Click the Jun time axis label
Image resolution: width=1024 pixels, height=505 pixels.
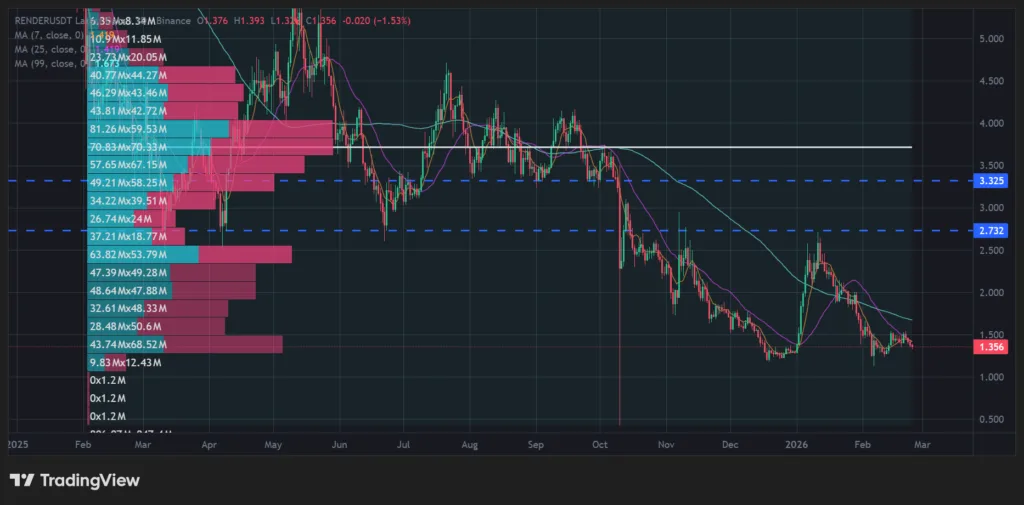point(338,444)
